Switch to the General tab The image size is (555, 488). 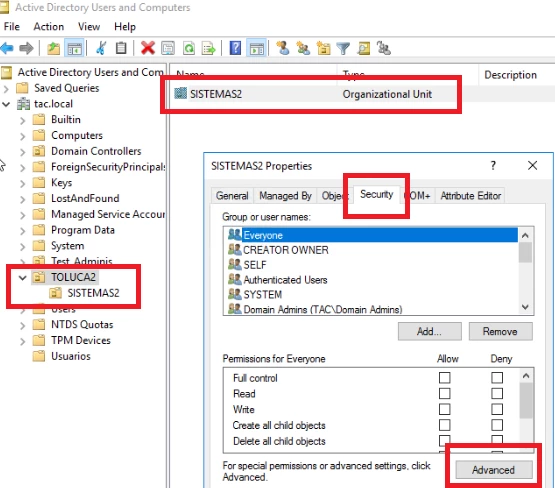(232, 196)
